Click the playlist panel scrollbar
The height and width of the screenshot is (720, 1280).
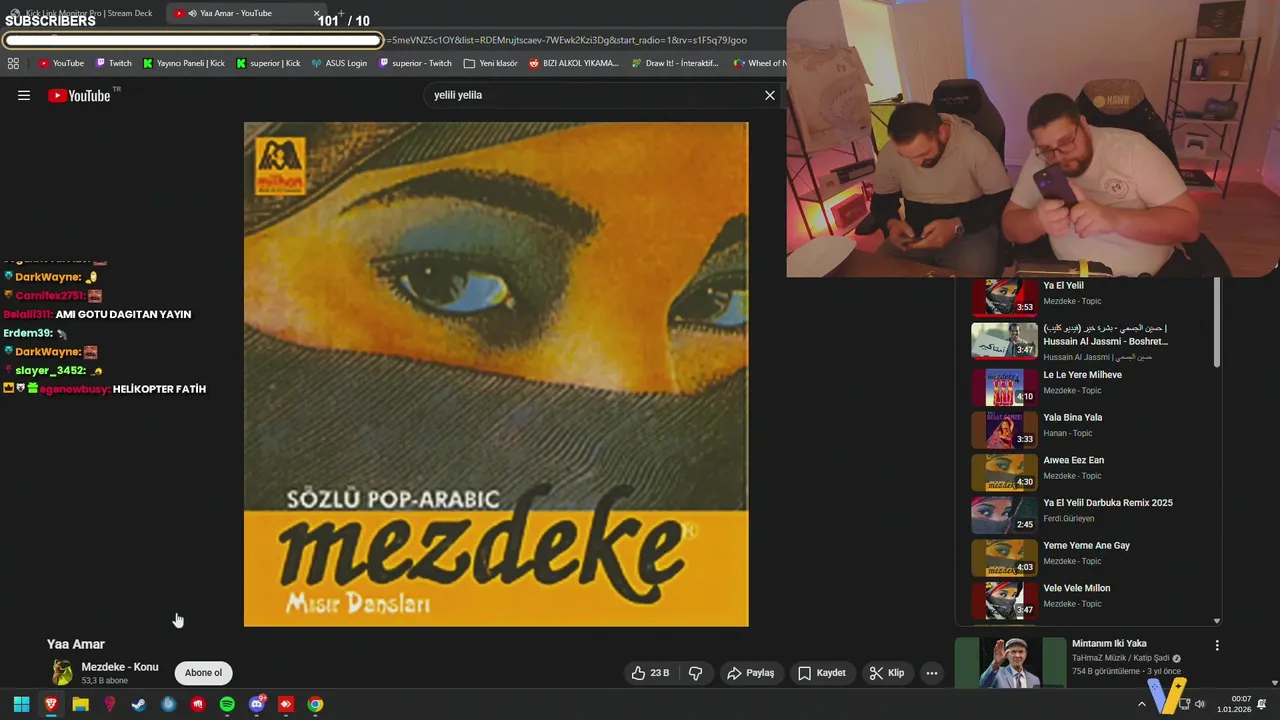(1217, 322)
